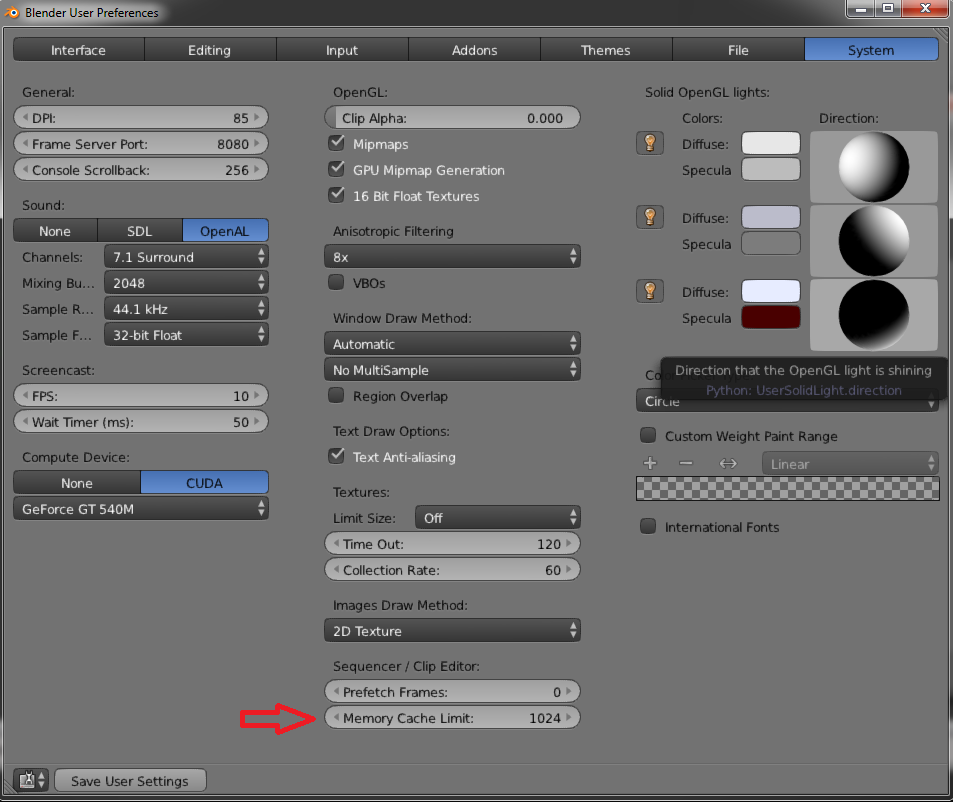Open the No MultiSample dropdown
Viewport: 953px width, 802px height.
[452, 370]
